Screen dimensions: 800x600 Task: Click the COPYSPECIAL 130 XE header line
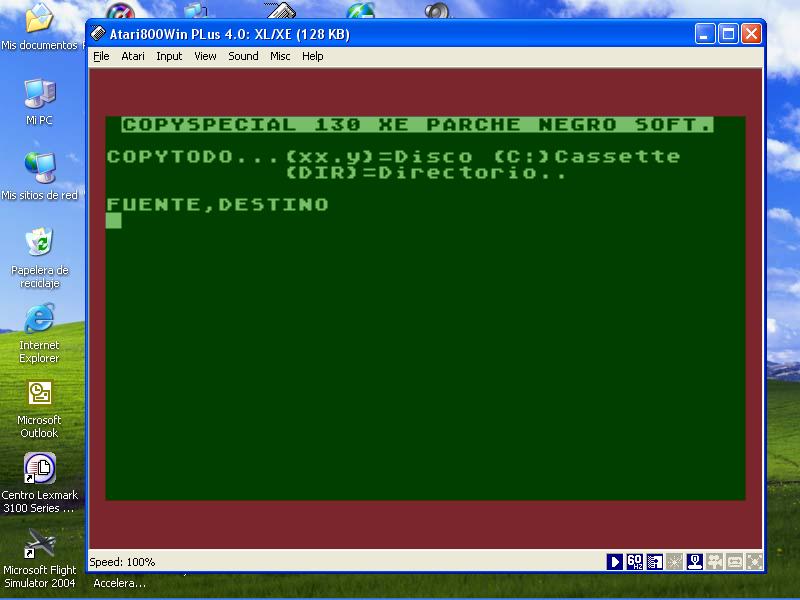[417, 124]
